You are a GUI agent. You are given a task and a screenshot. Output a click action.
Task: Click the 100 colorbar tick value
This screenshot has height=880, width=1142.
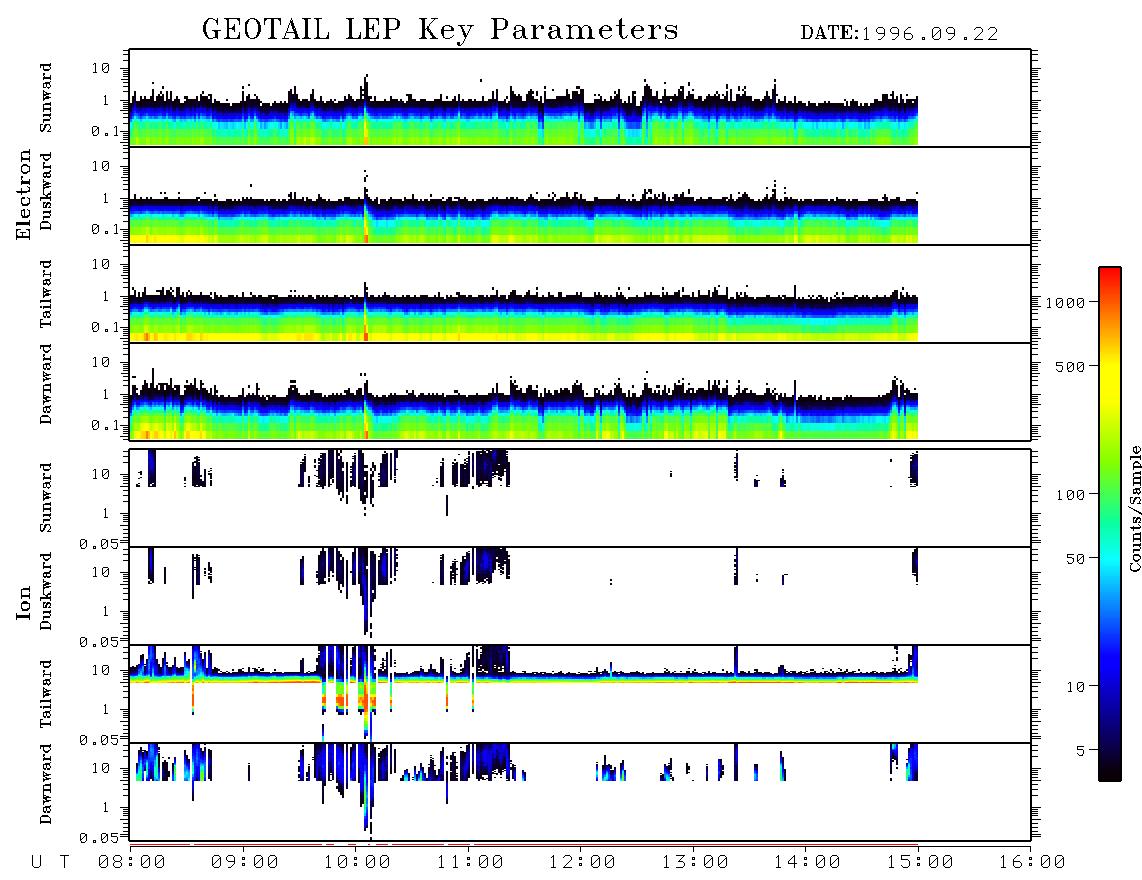pyautogui.click(x=1070, y=495)
